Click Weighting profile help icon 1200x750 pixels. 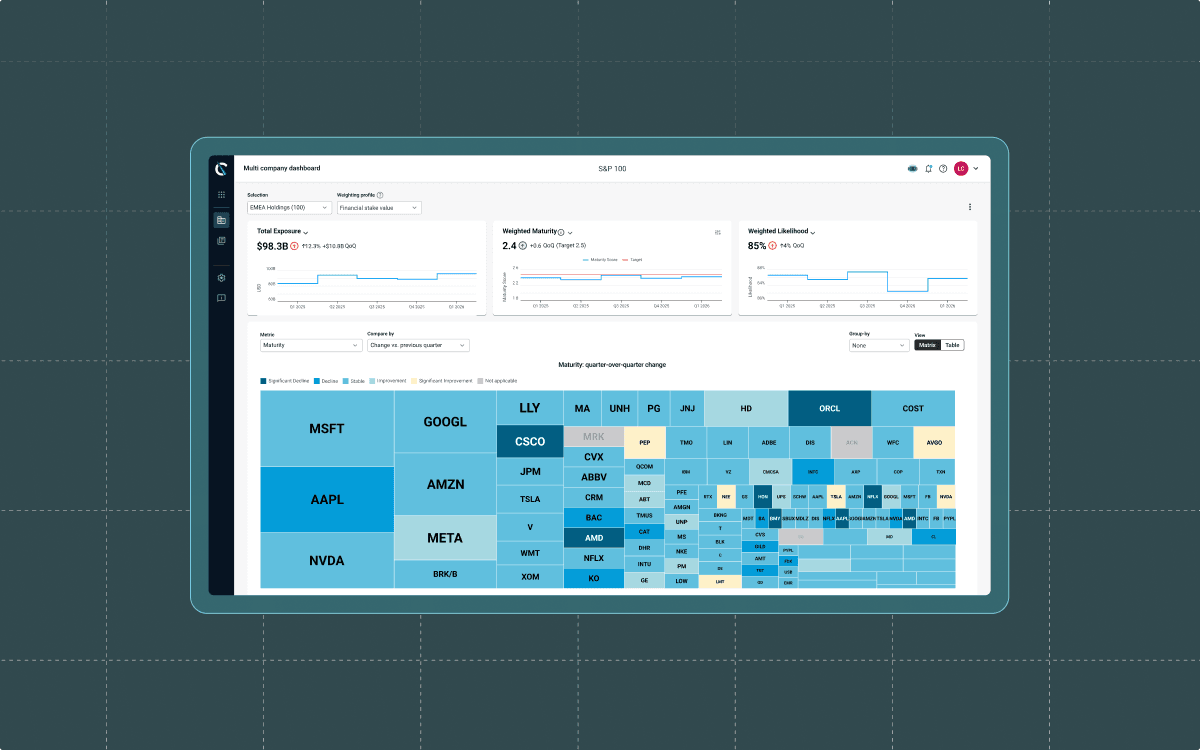(380, 195)
